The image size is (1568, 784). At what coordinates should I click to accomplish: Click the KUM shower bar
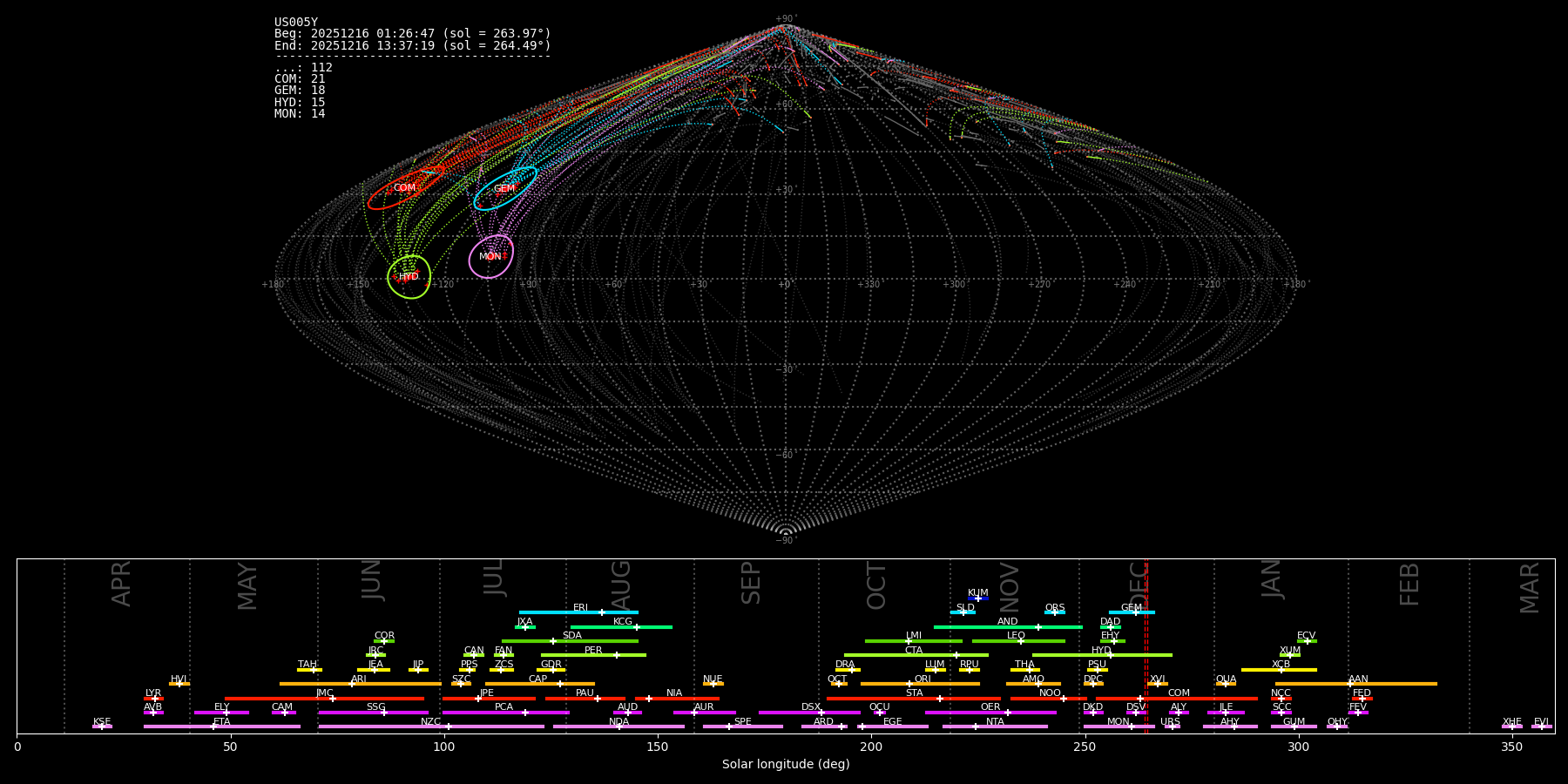978,598
